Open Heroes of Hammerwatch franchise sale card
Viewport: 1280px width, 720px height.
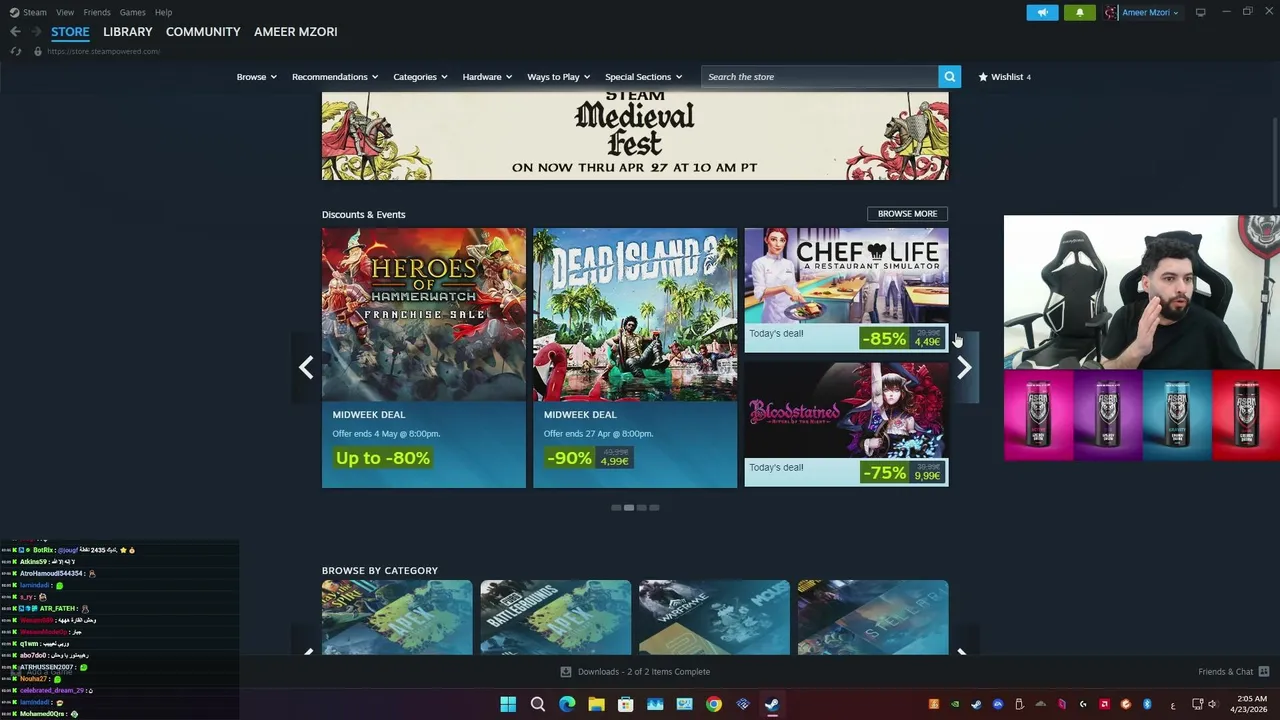pos(424,358)
